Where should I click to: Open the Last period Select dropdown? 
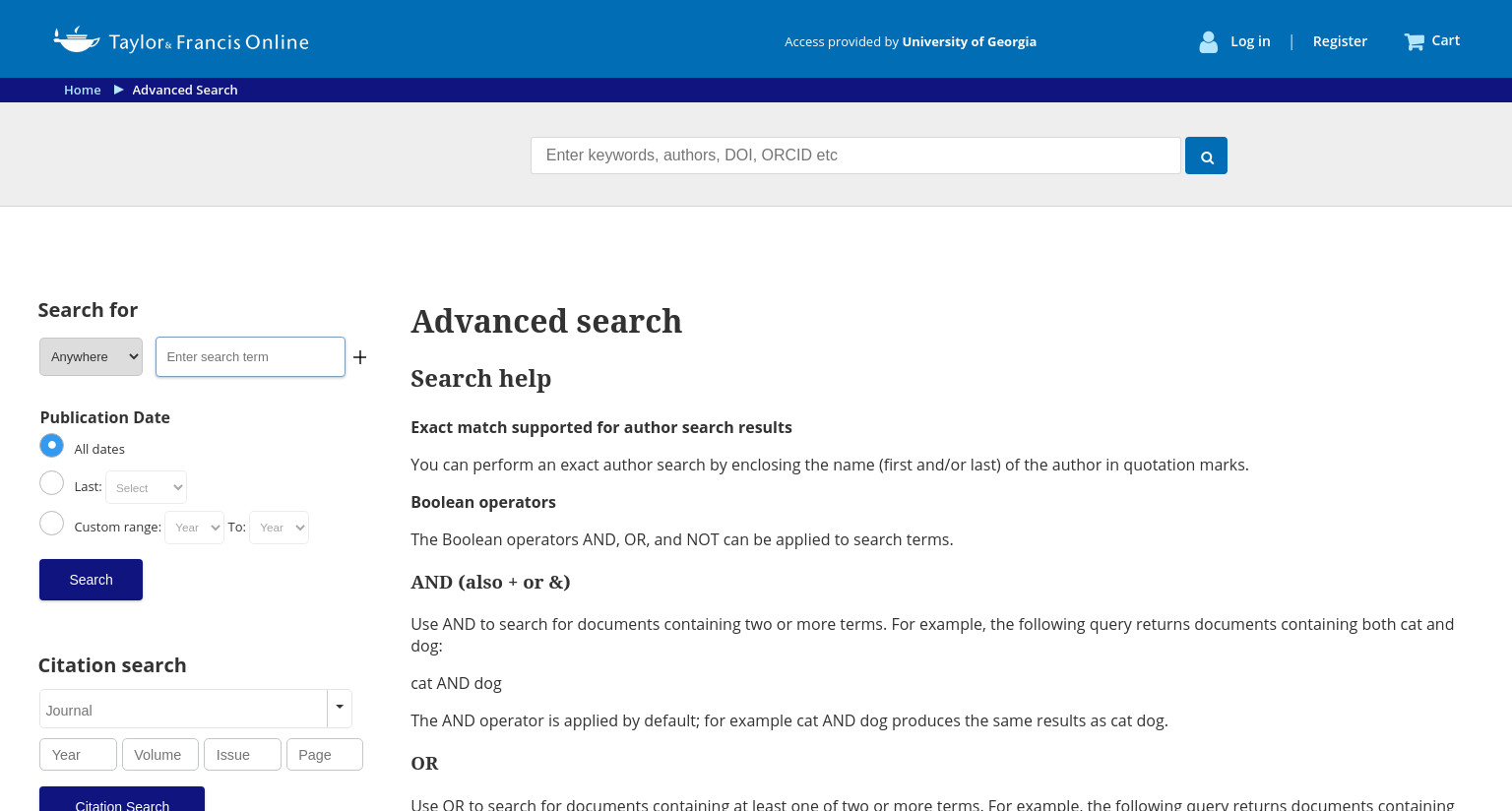pos(146,487)
